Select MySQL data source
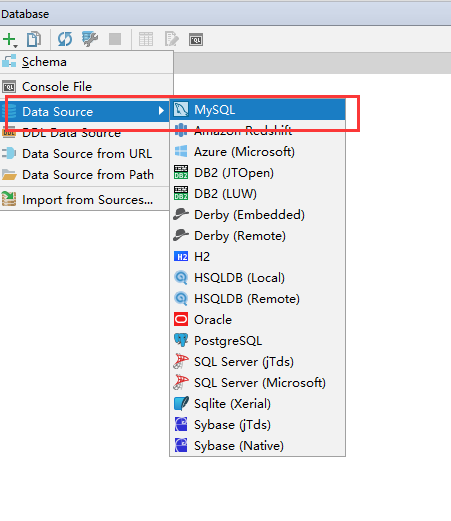 pos(257,110)
